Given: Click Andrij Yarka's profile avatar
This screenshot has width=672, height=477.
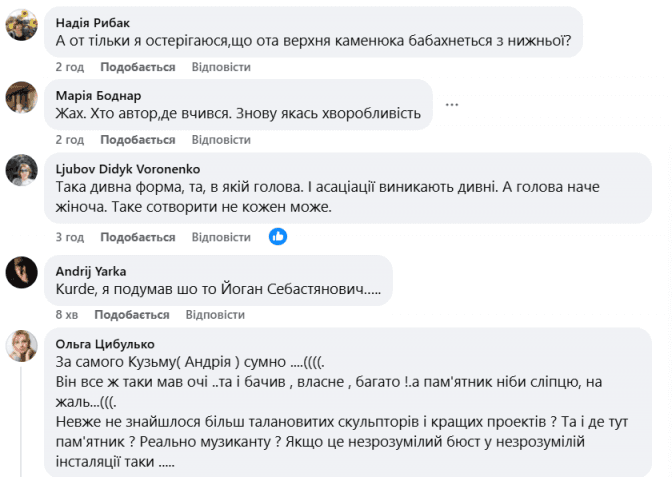Looking at the screenshot, I should pyautogui.click(x=22, y=272).
